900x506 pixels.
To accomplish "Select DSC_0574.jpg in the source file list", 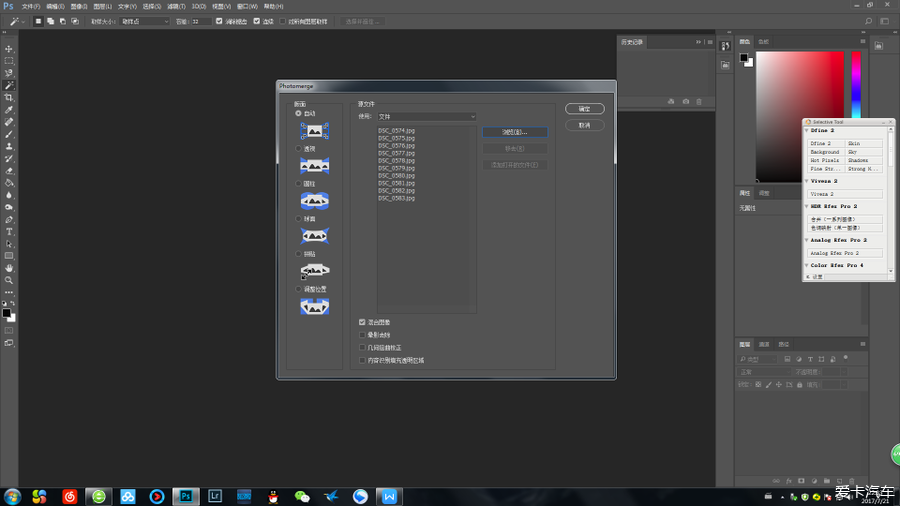I will (x=396, y=131).
